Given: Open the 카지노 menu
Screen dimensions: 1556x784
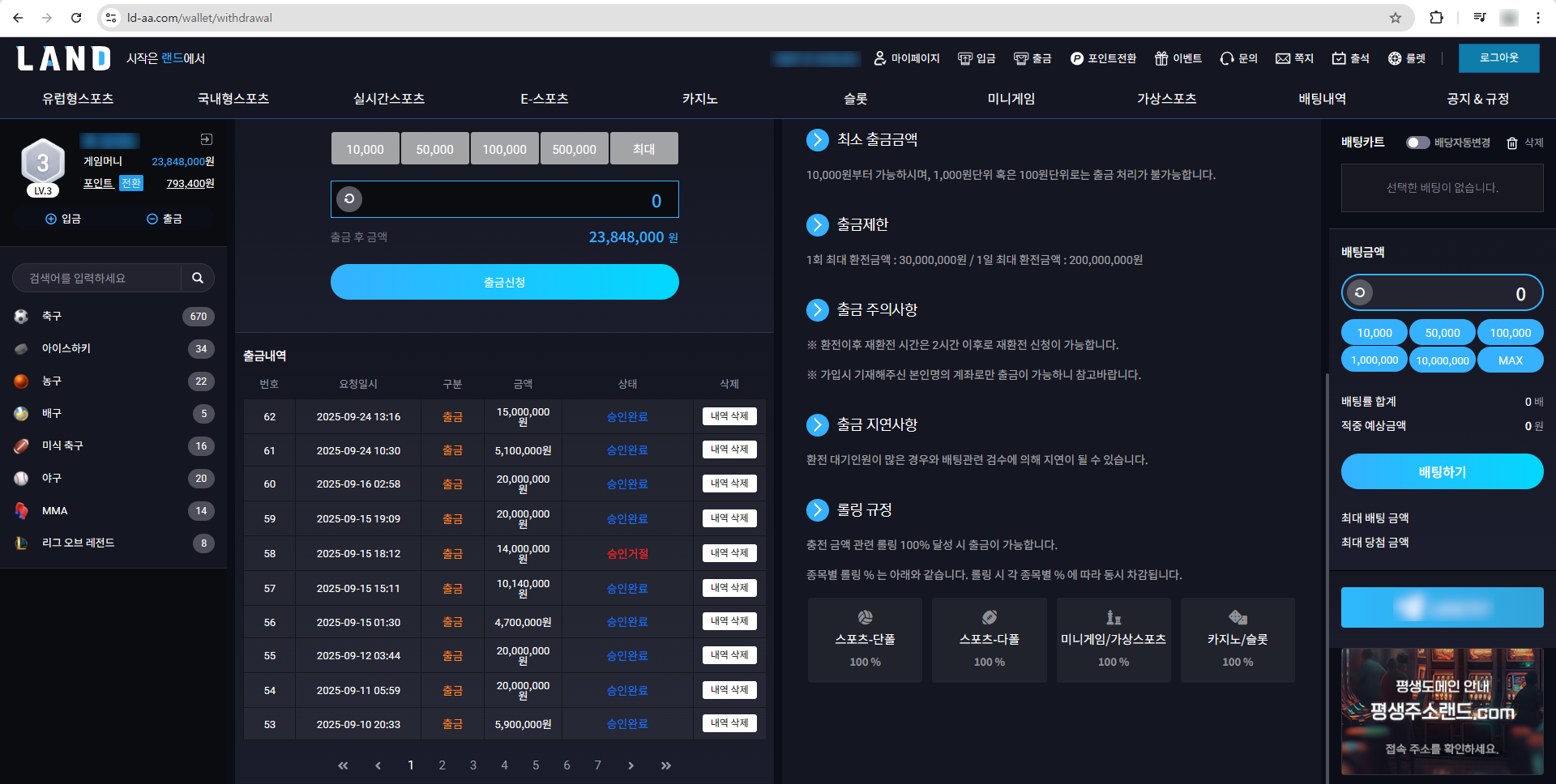Looking at the screenshot, I should (x=700, y=99).
